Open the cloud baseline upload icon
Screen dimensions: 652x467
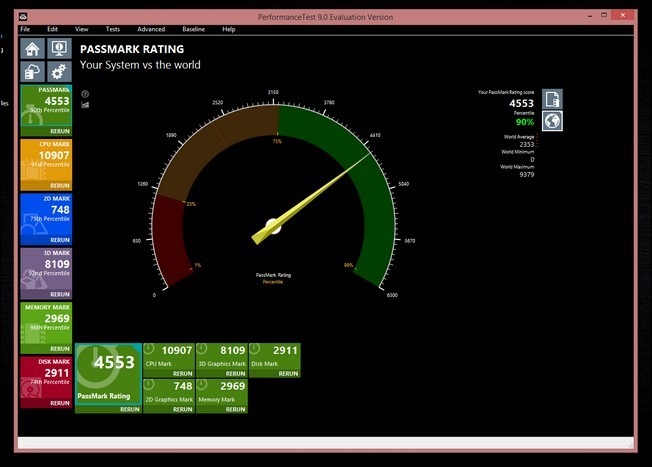point(32,72)
